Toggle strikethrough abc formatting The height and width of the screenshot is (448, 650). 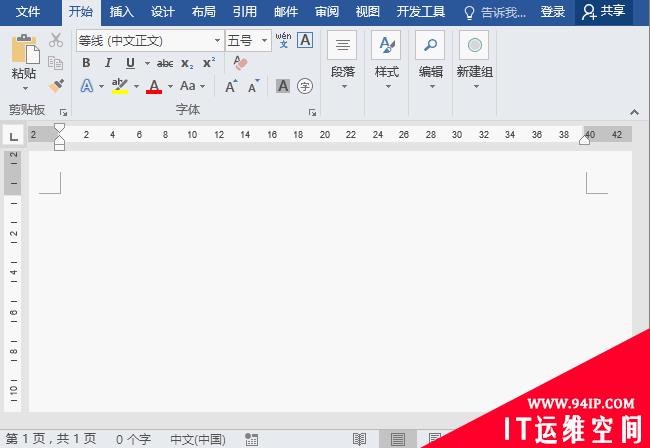(x=165, y=63)
